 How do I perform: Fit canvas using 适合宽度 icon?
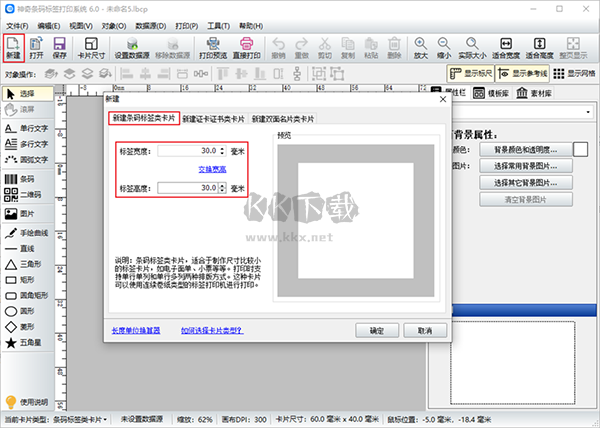point(506,48)
